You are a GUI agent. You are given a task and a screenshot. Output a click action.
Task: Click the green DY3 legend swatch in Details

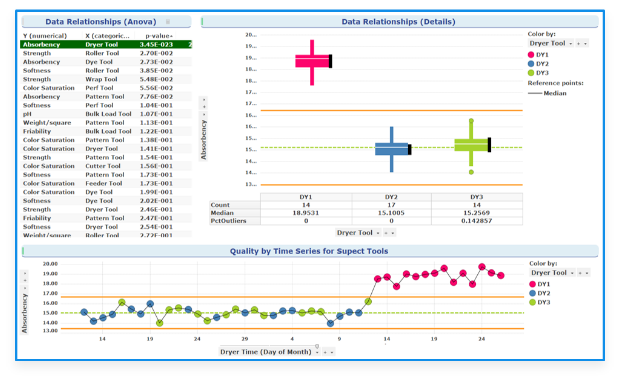(531, 73)
